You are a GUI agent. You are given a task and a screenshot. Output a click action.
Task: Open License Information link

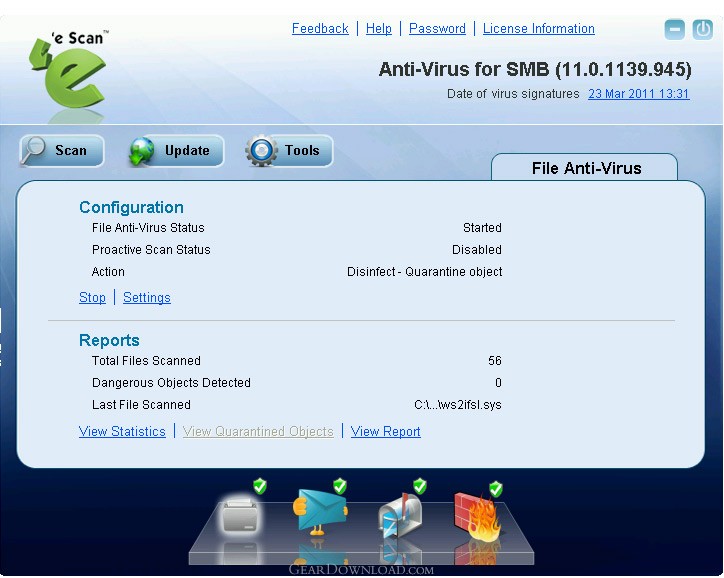(x=539, y=29)
